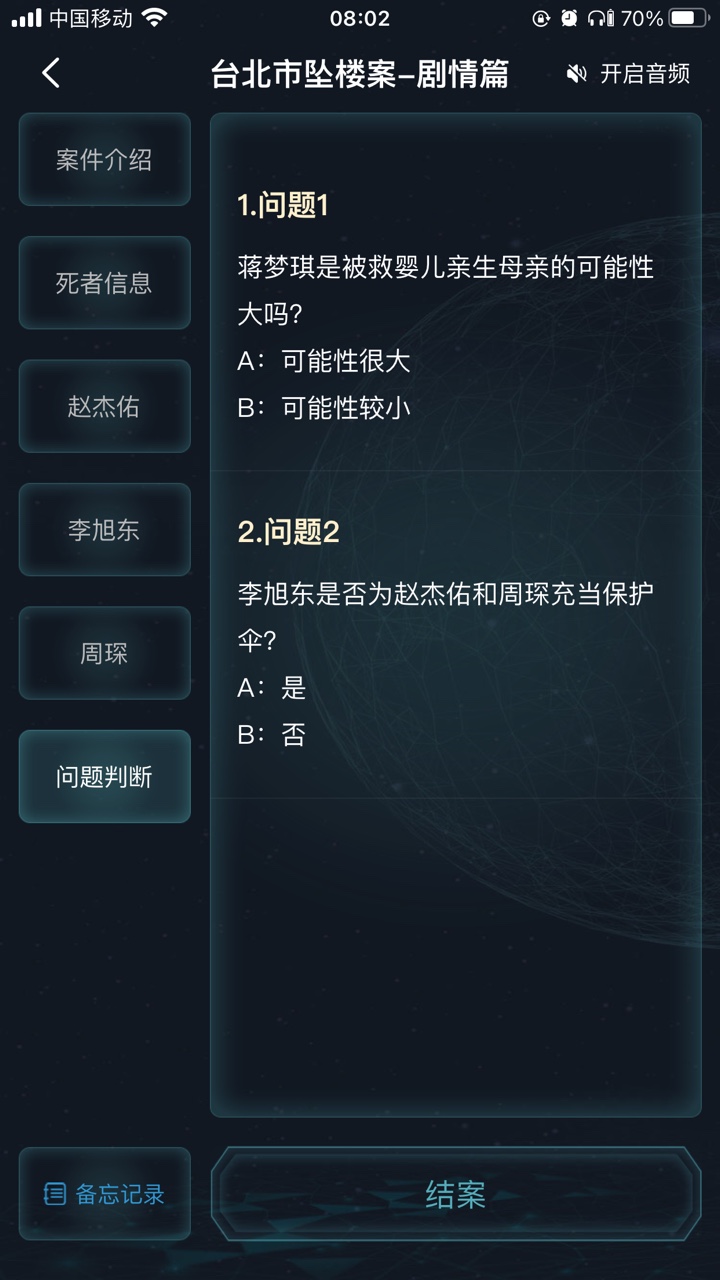
Task: Select answer B: 可能性较小
Action: (324, 408)
